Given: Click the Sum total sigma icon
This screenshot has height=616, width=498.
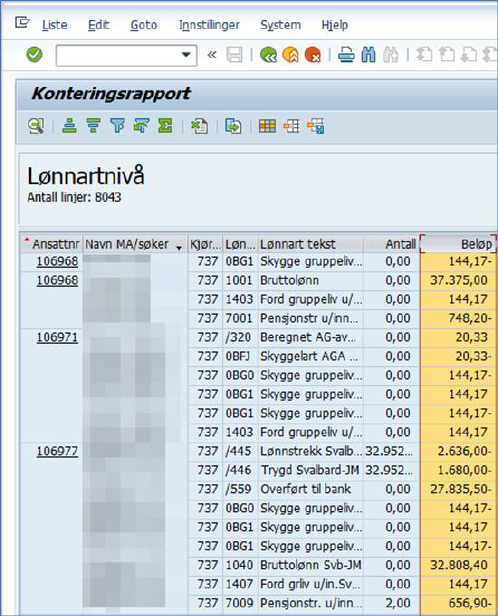Looking at the screenshot, I should (x=165, y=126).
